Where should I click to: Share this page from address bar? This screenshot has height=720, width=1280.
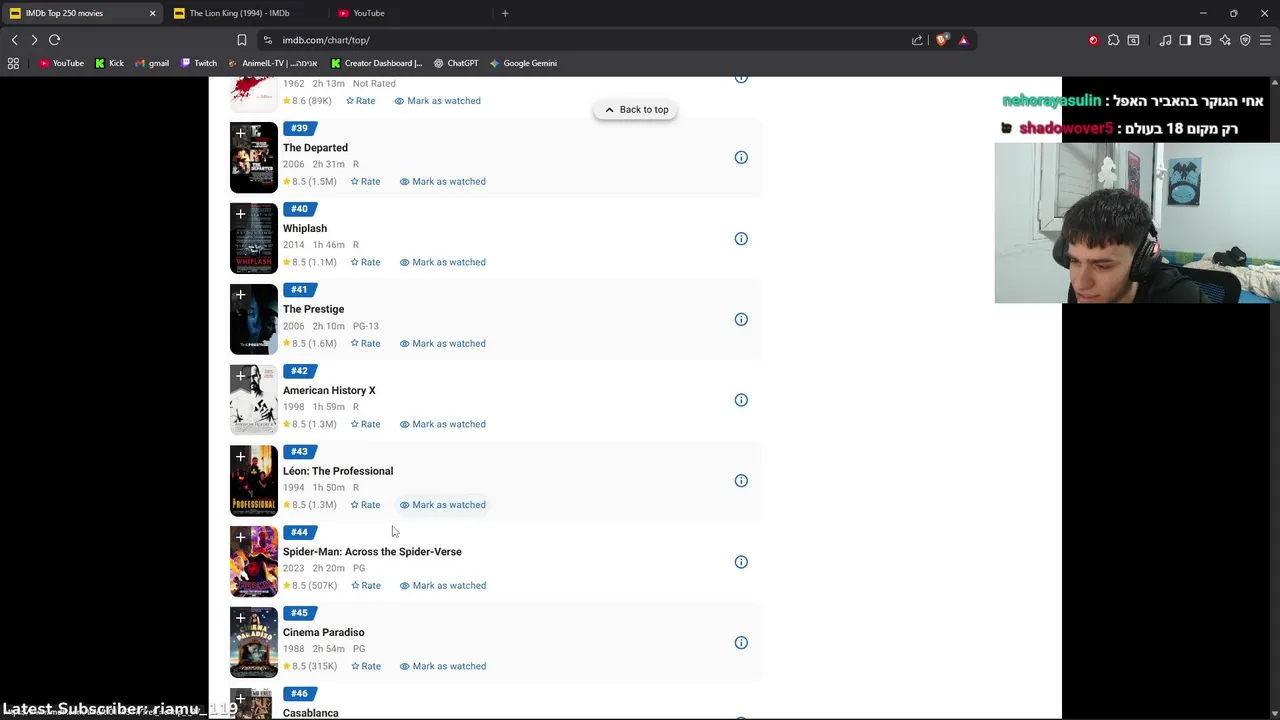(x=917, y=40)
